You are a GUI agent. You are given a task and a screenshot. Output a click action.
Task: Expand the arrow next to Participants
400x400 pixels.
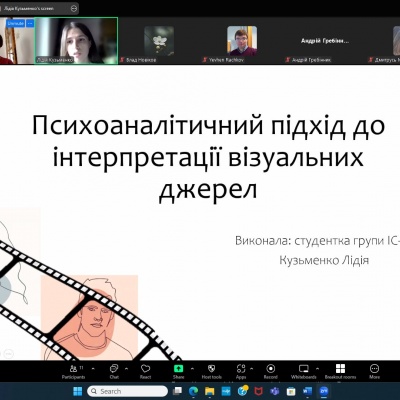pos(93,369)
